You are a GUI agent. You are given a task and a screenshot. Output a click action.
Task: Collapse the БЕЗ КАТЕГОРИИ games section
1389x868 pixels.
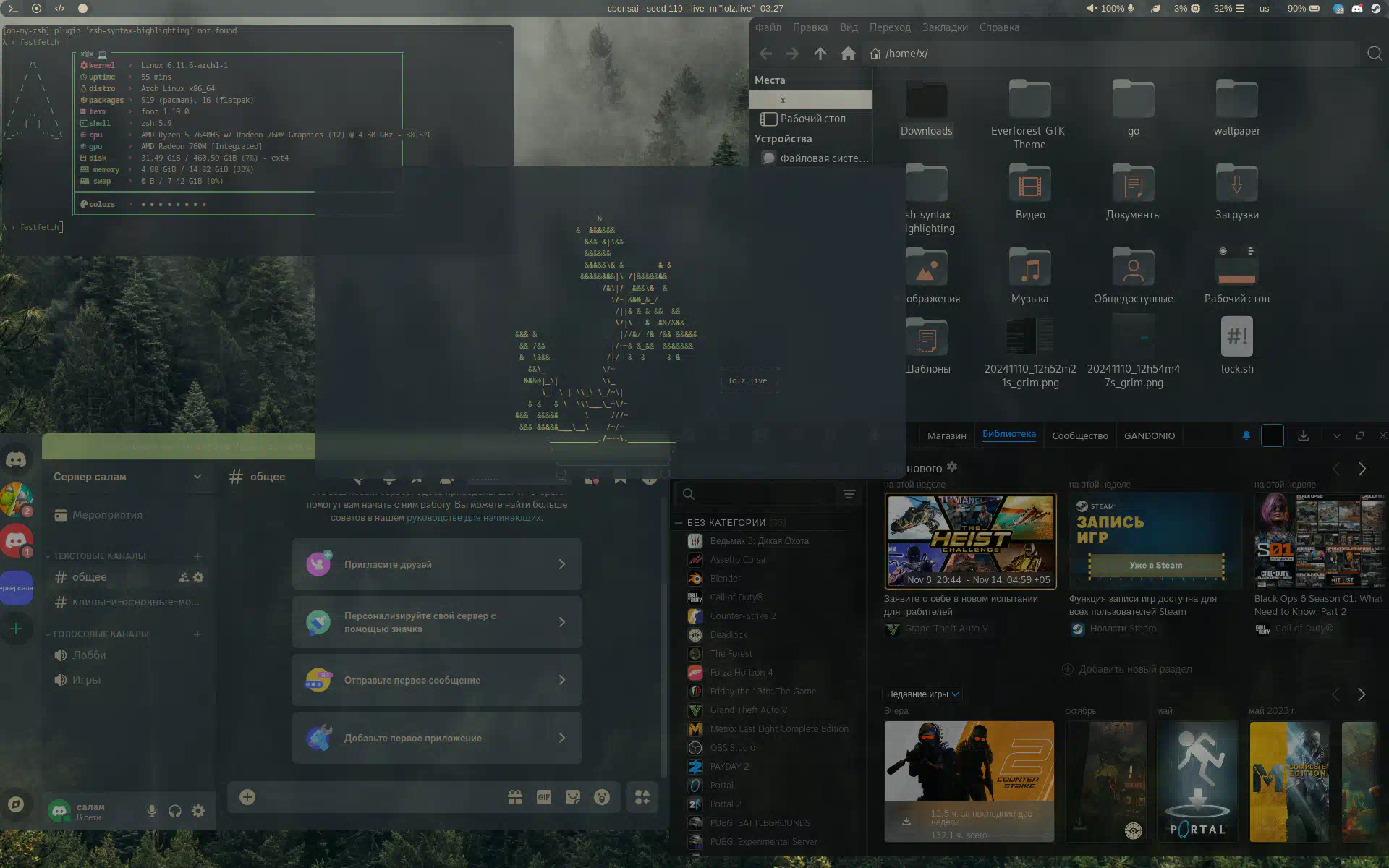pyautogui.click(x=679, y=522)
